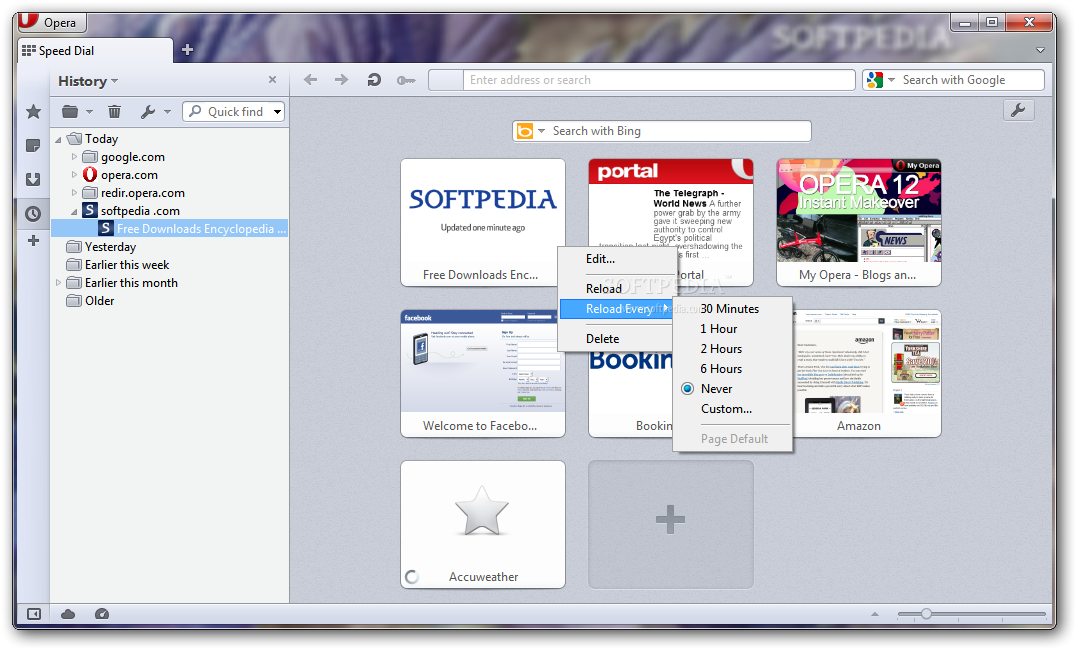
Task: Open a new tab with the plus button
Action: tap(187, 50)
